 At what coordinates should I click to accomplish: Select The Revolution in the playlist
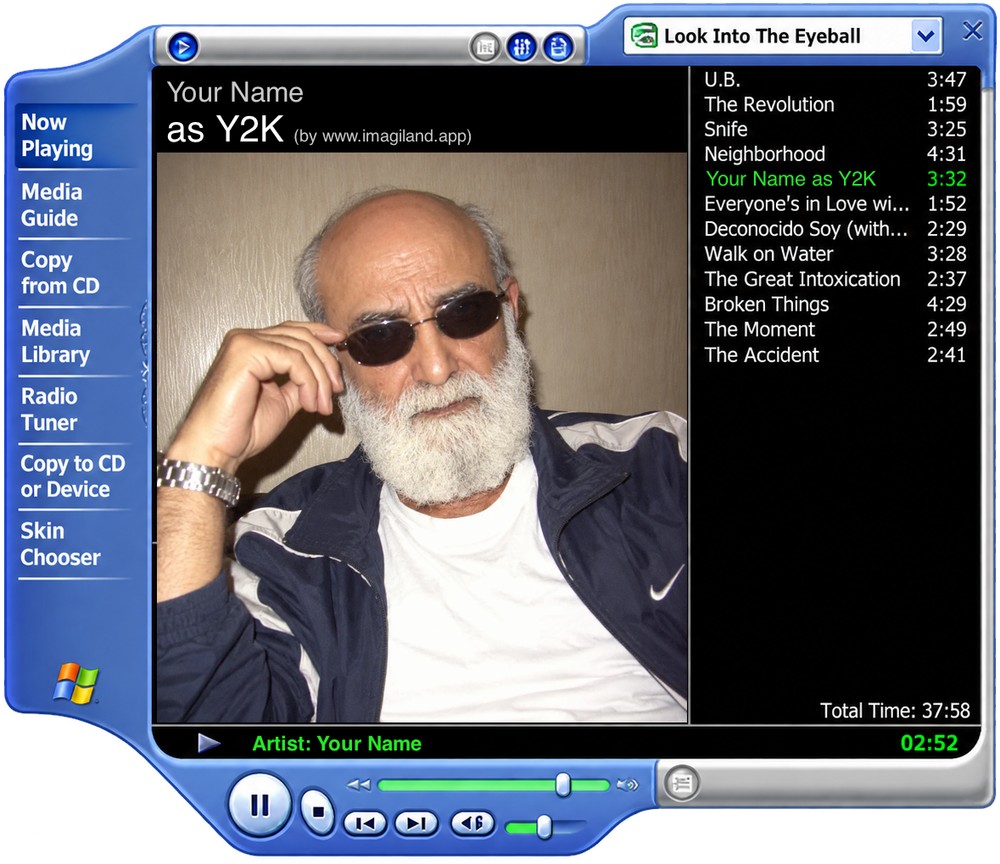click(835, 105)
